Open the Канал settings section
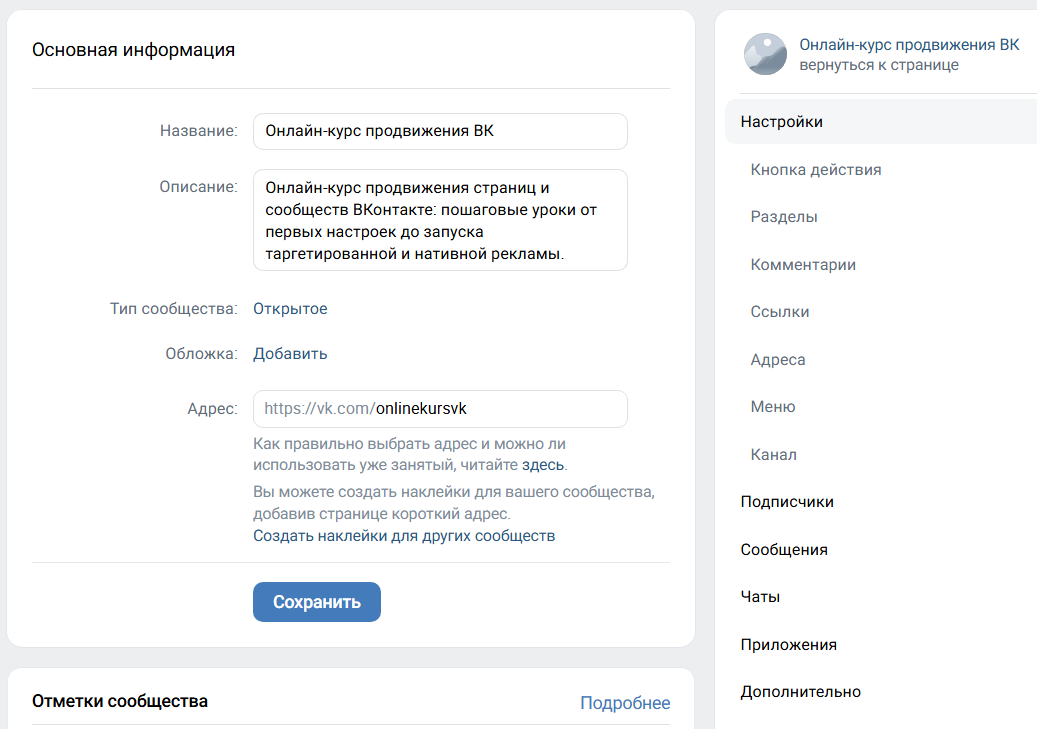 (x=772, y=454)
